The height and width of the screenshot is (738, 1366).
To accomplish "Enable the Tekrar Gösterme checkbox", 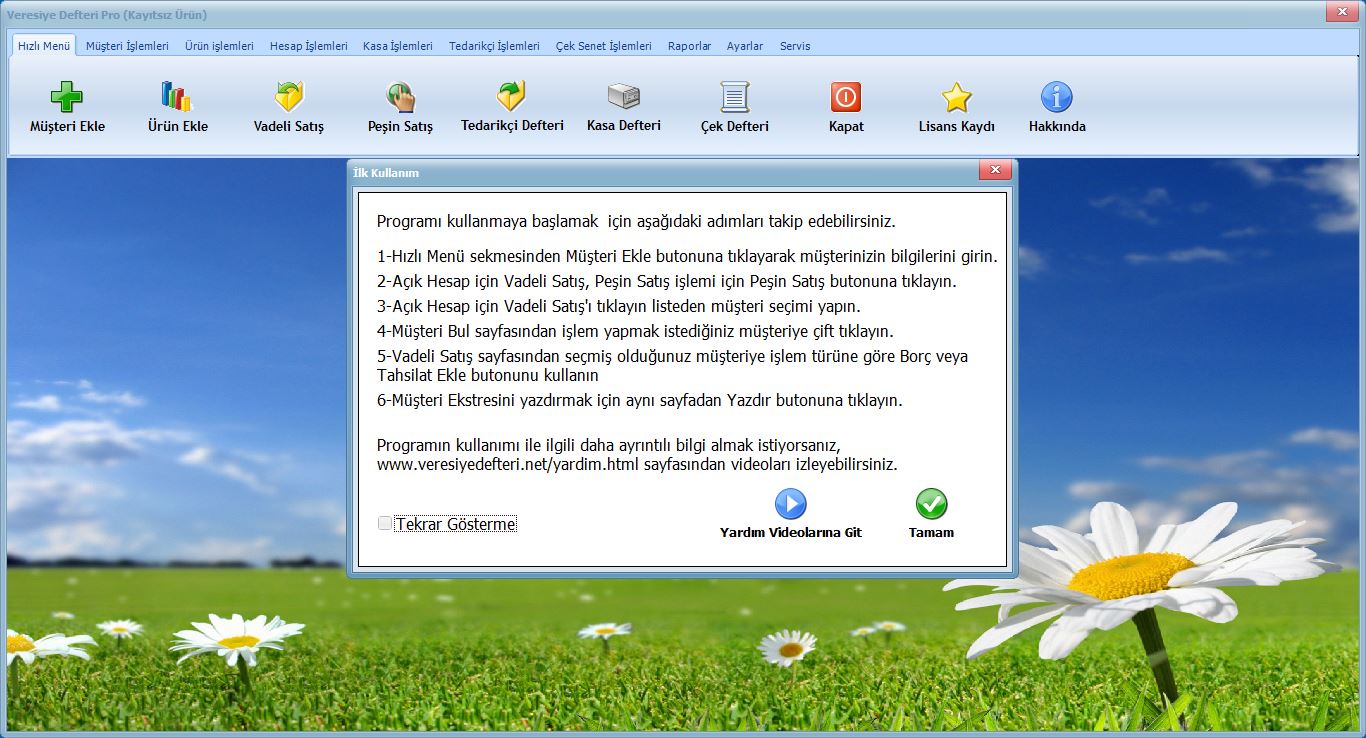I will tap(385, 523).
